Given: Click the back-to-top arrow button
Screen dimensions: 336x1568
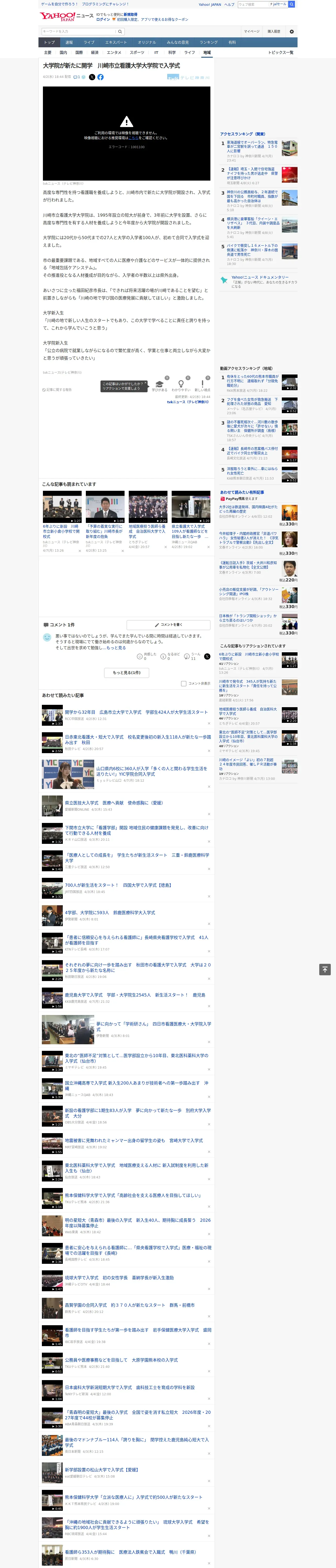Looking at the screenshot, I should coord(324,970).
